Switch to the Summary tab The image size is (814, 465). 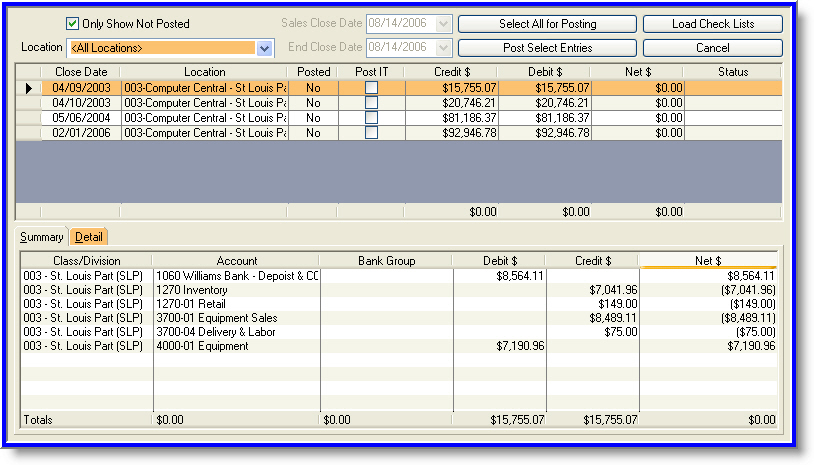(42, 237)
